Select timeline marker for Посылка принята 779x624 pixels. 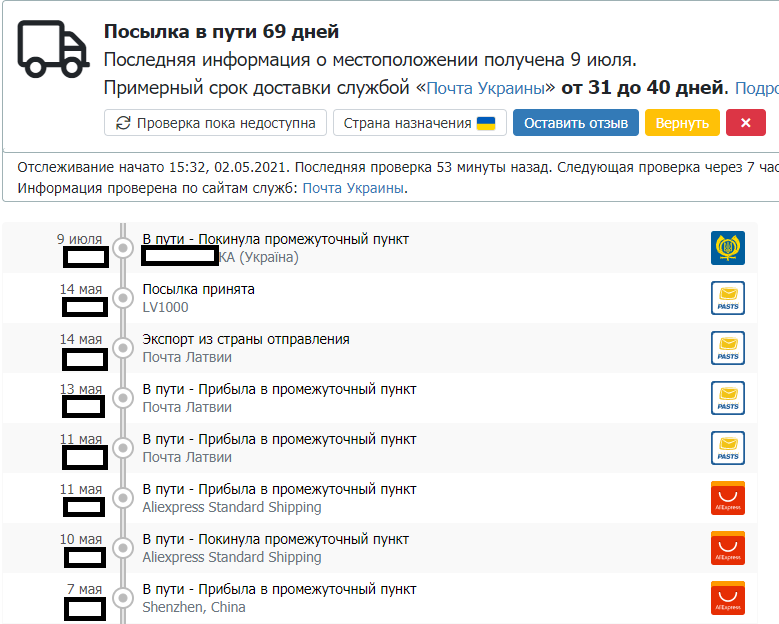click(123, 298)
